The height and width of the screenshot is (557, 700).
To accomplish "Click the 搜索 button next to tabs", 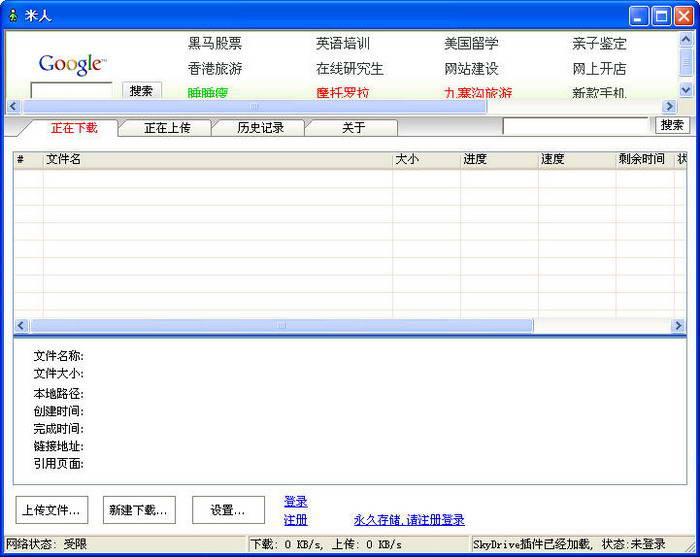I will [672, 125].
